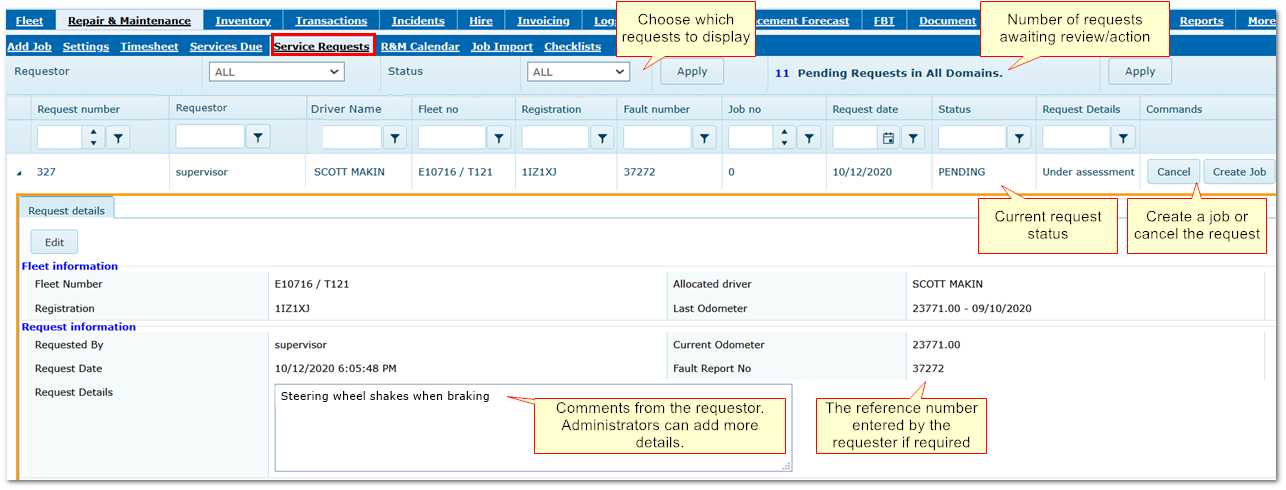Click the Fault number filter icon
Screen dimensions: 1286x490
705,138
